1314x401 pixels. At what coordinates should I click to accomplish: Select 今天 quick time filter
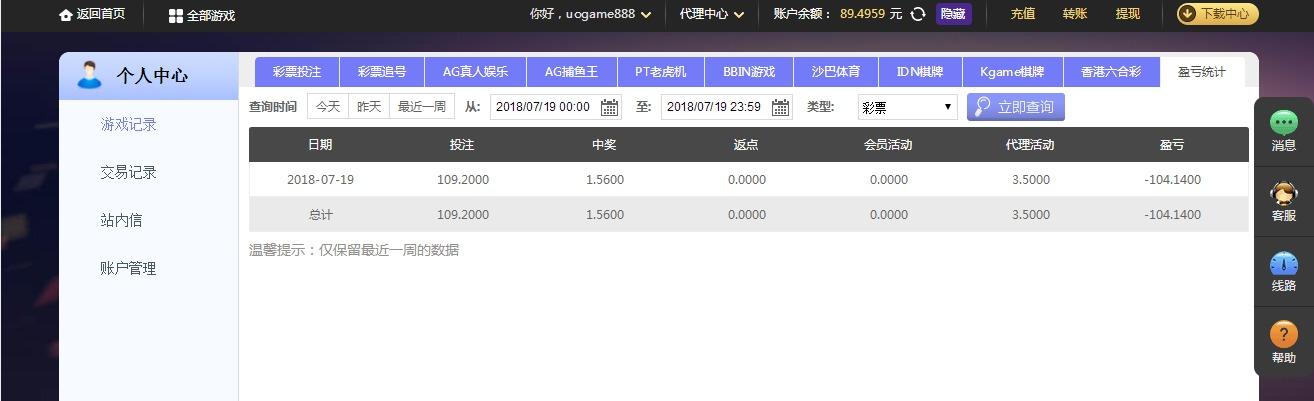point(328,107)
